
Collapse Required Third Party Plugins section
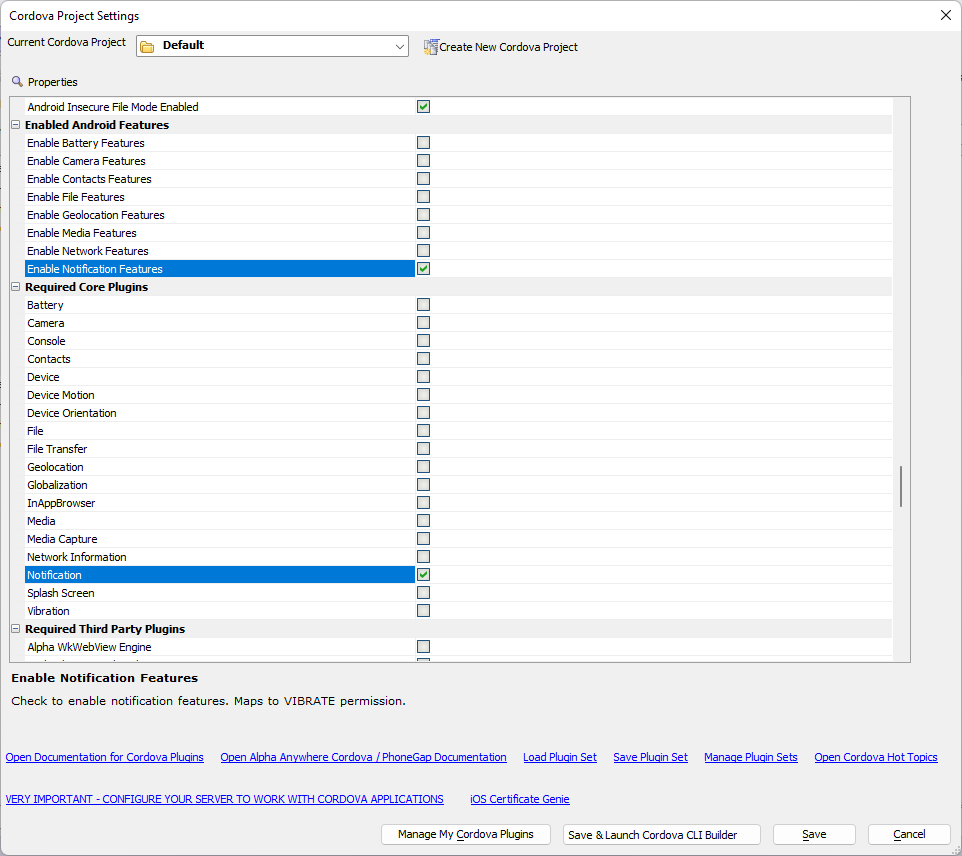click(16, 628)
